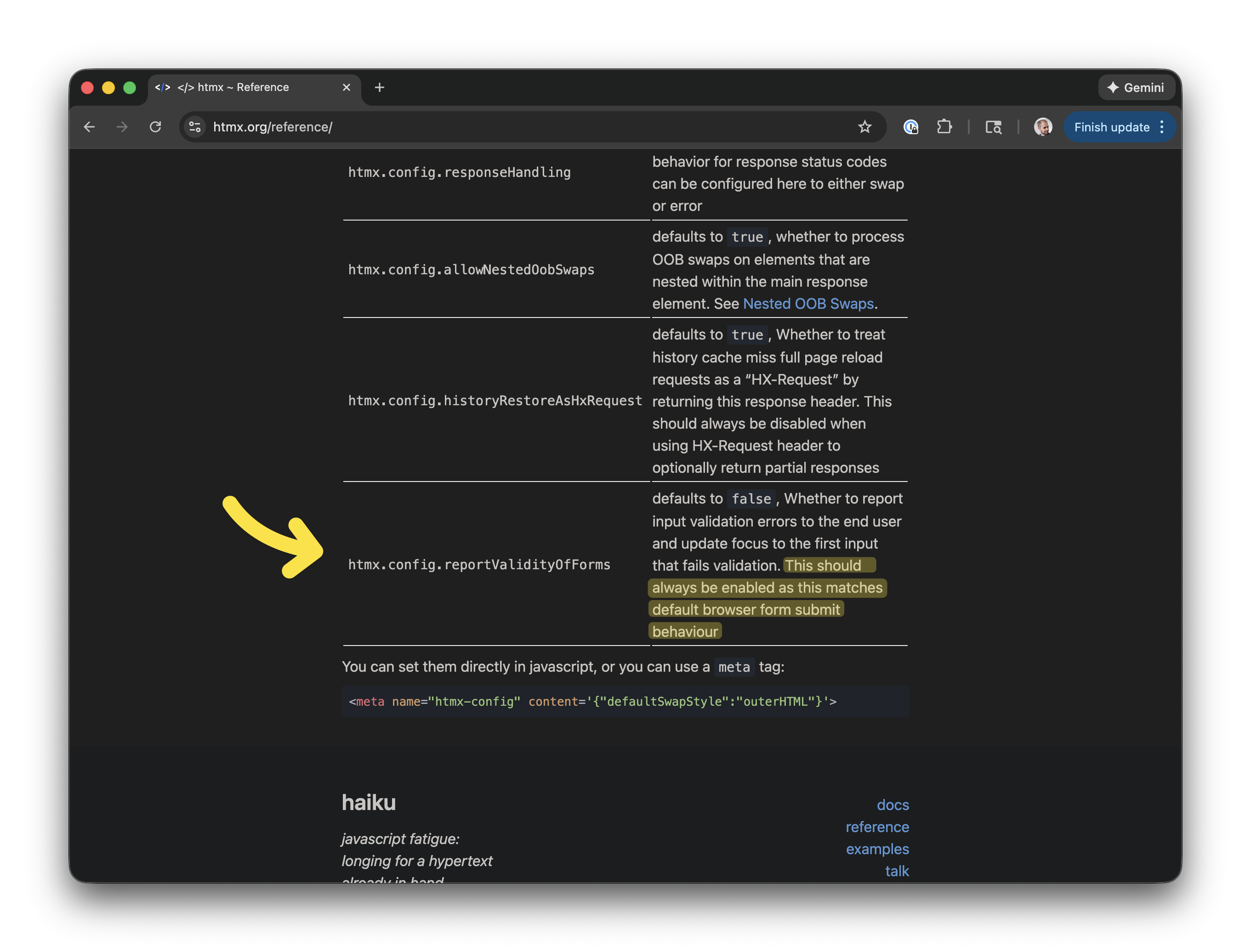Screen dimensions: 1251x952
Task: Click the address bar URL field
Action: point(510,127)
